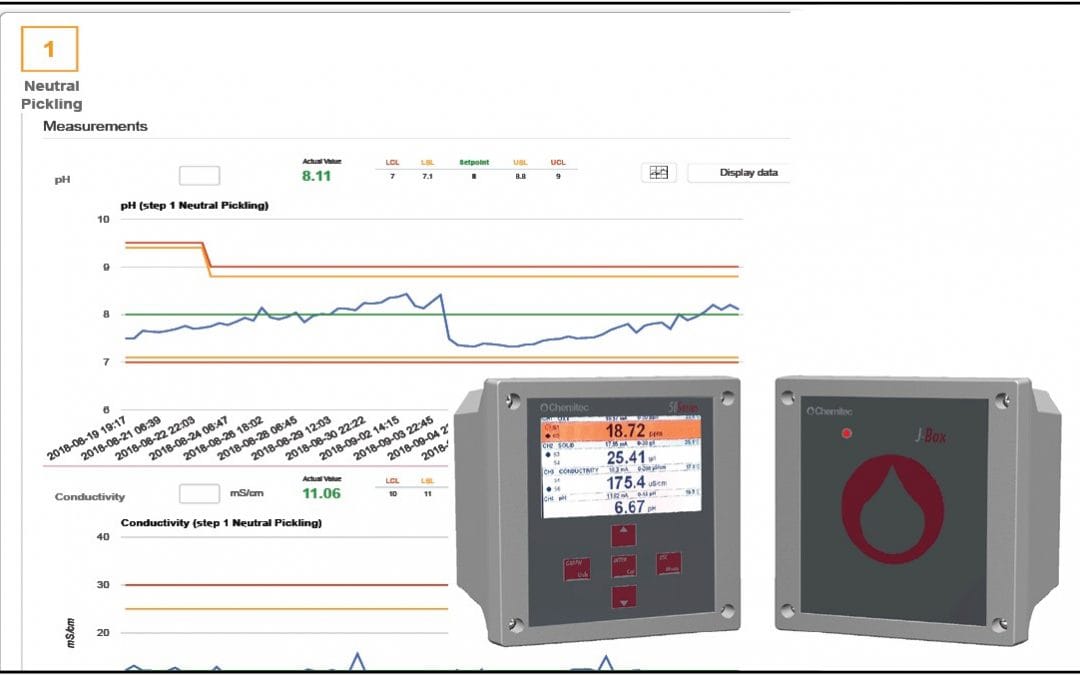Click the x-axis date label 2018-09-02 14:15
1080x675 pixels.
pos(359,438)
